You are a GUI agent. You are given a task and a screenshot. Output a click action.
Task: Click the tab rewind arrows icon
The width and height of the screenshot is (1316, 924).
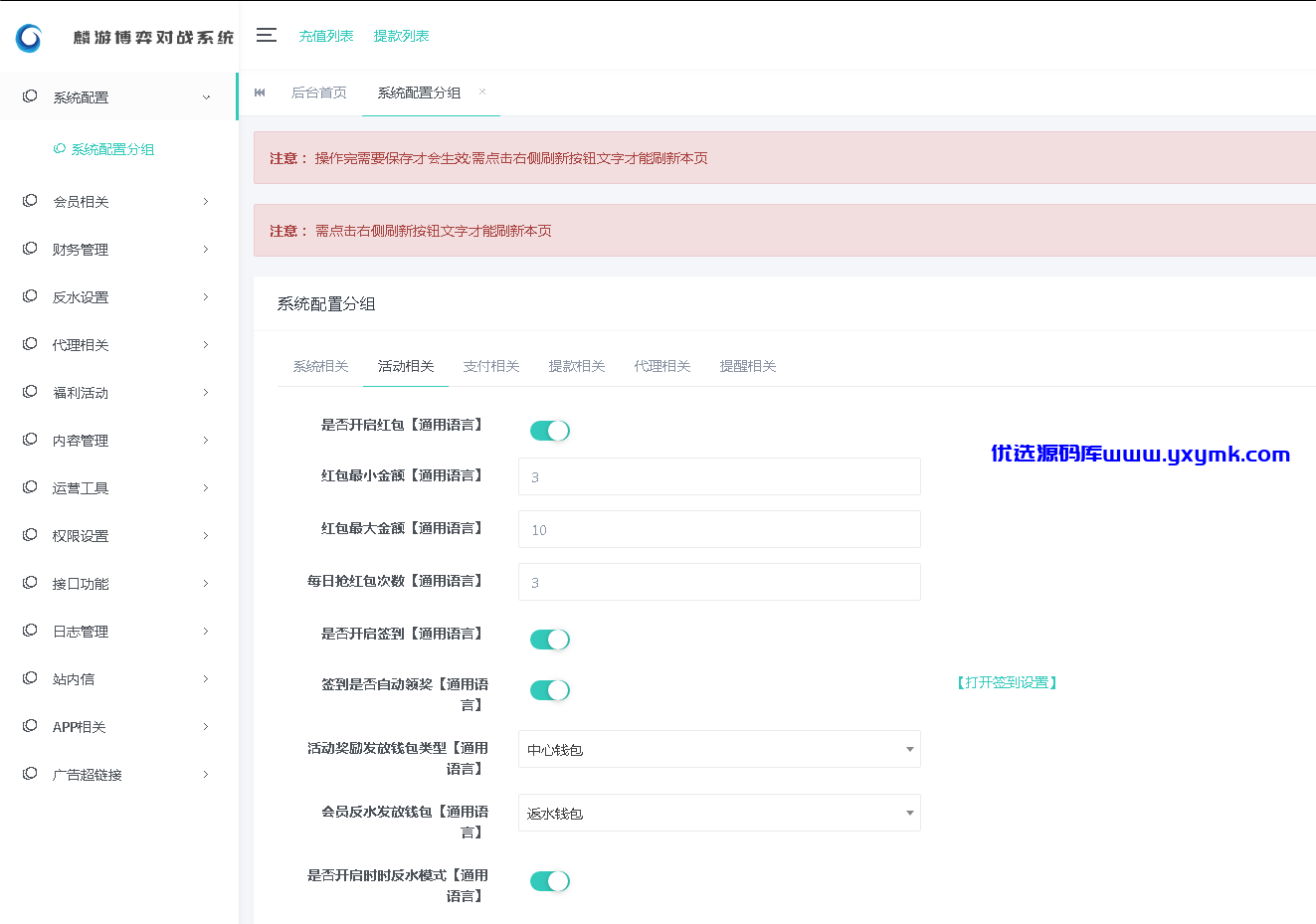point(260,92)
